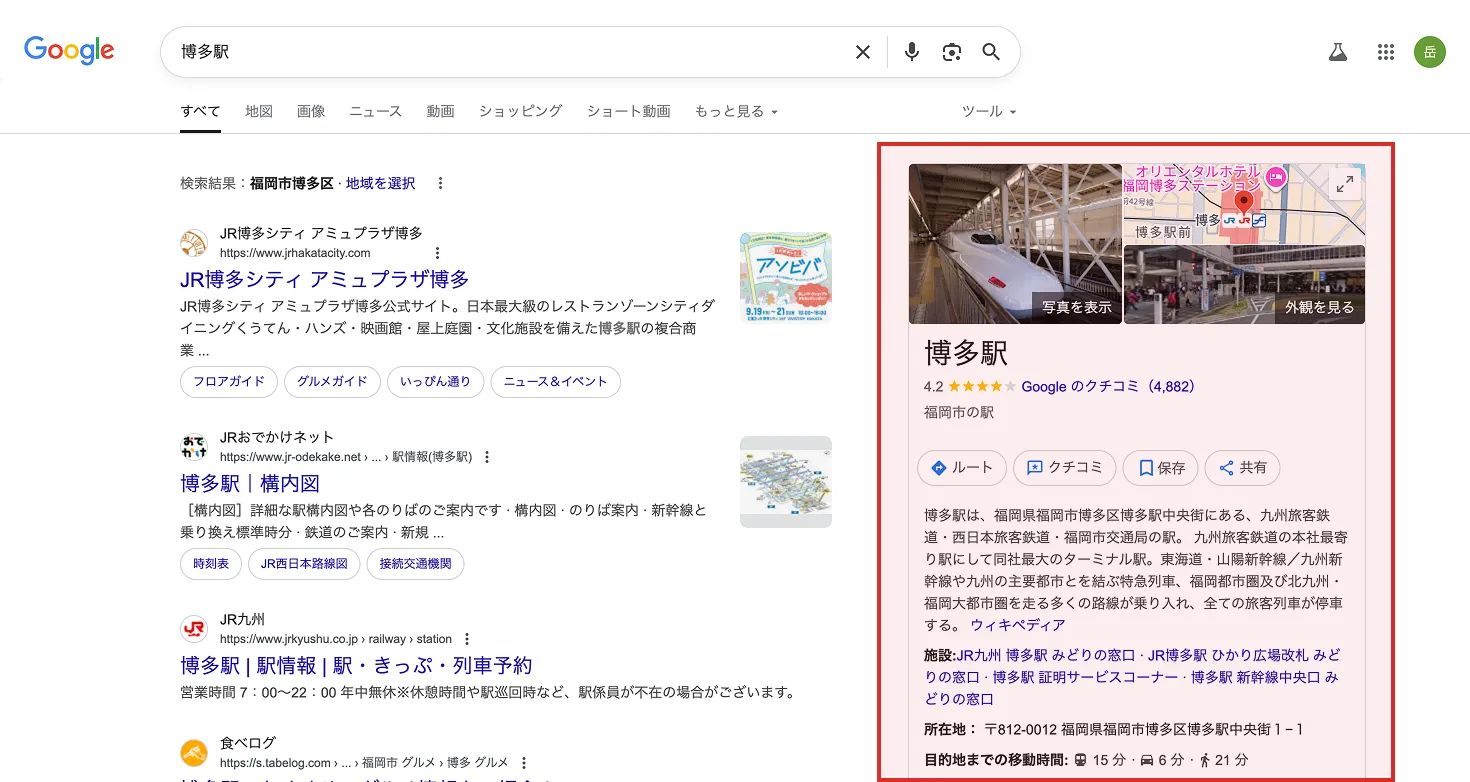Click the 地域を選択 link
This screenshot has height=782, width=1470.
tap(380, 183)
